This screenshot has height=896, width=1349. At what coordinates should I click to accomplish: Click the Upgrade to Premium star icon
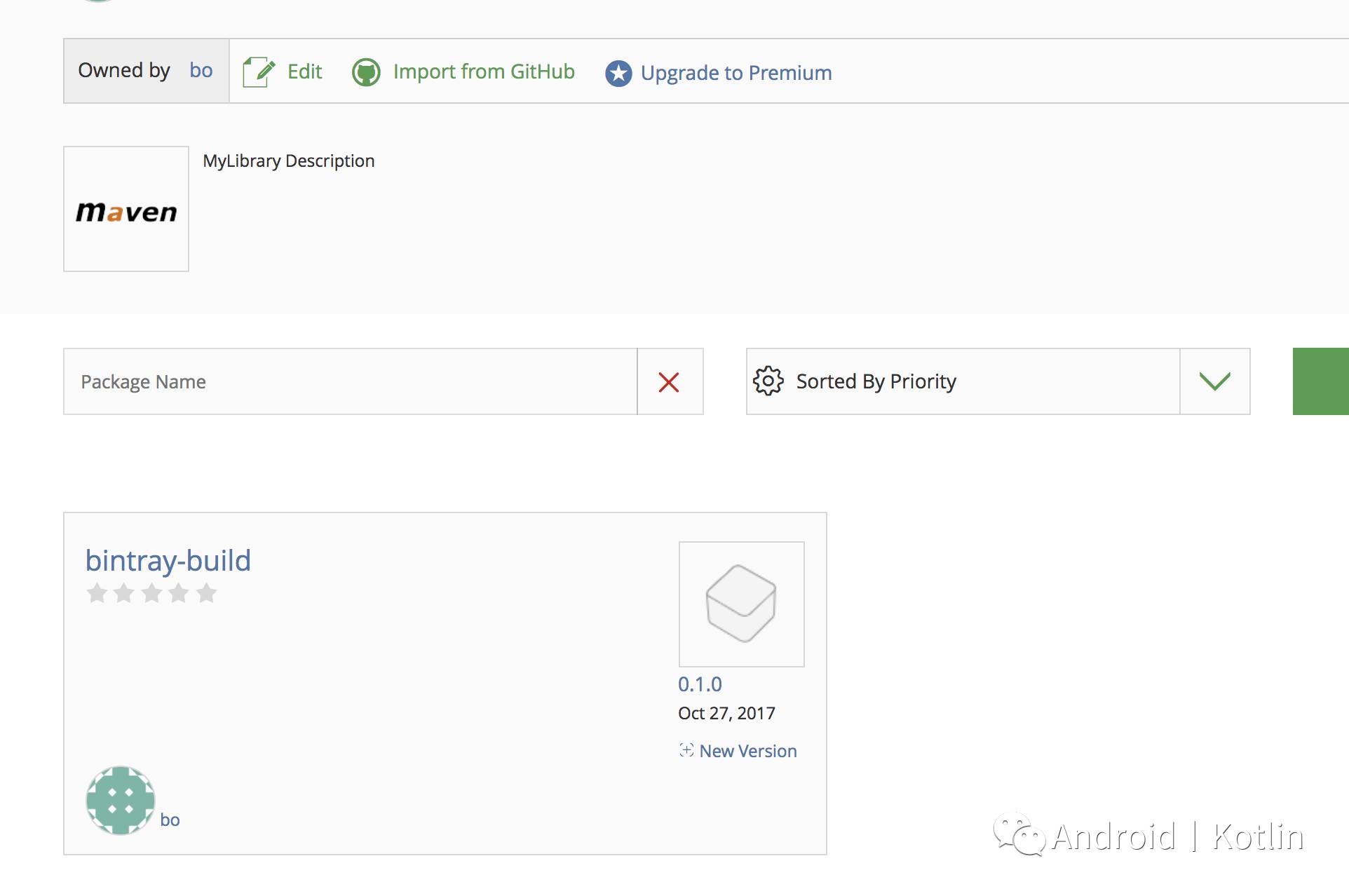(618, 73)
